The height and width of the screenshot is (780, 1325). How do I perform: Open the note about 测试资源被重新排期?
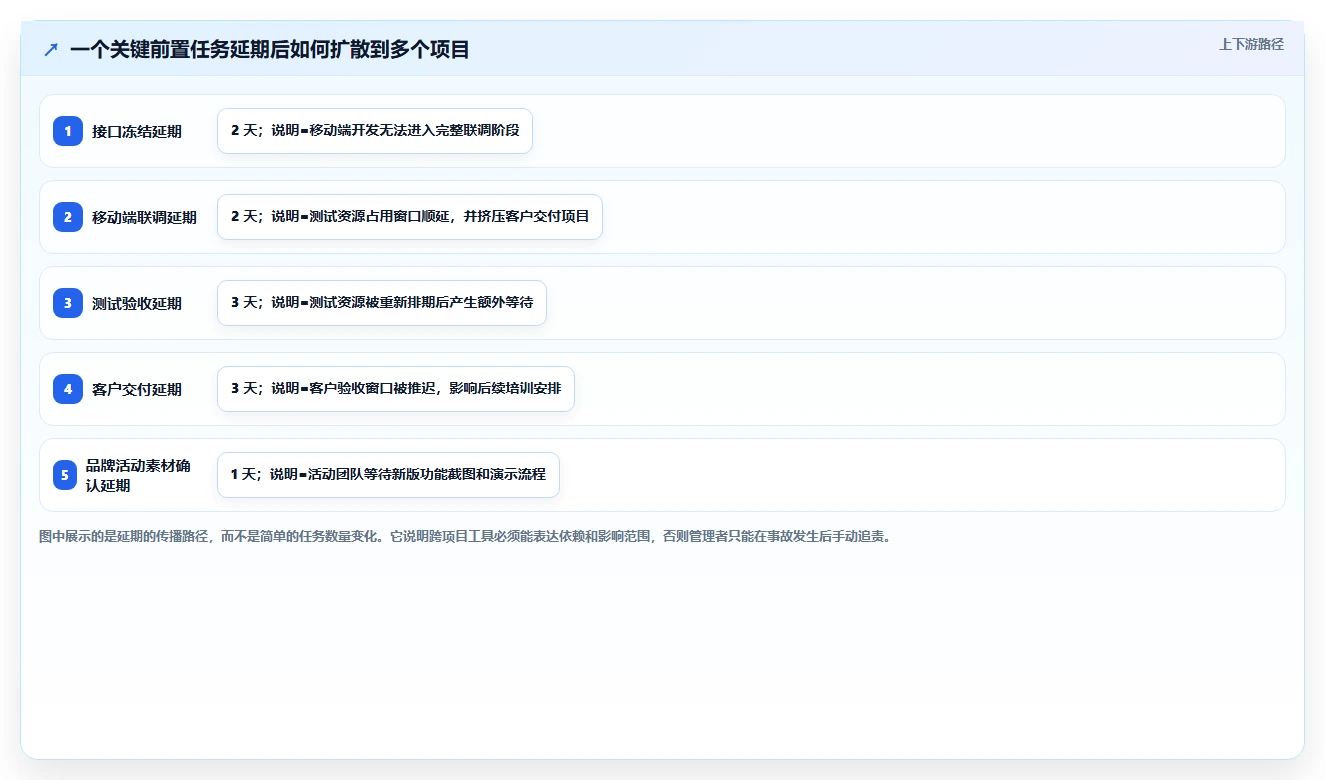[382, 303]
